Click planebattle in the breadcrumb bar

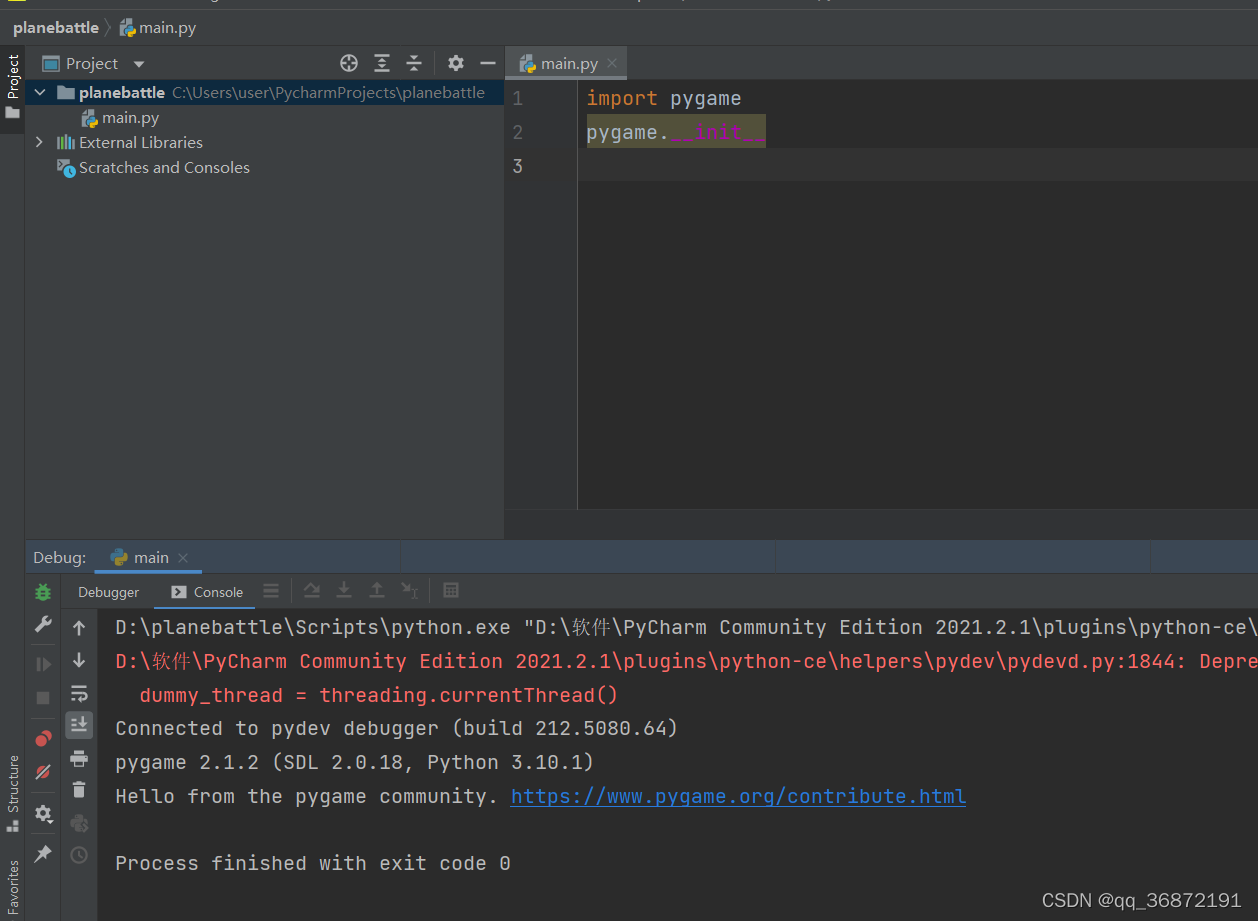[x=56, y=28]
